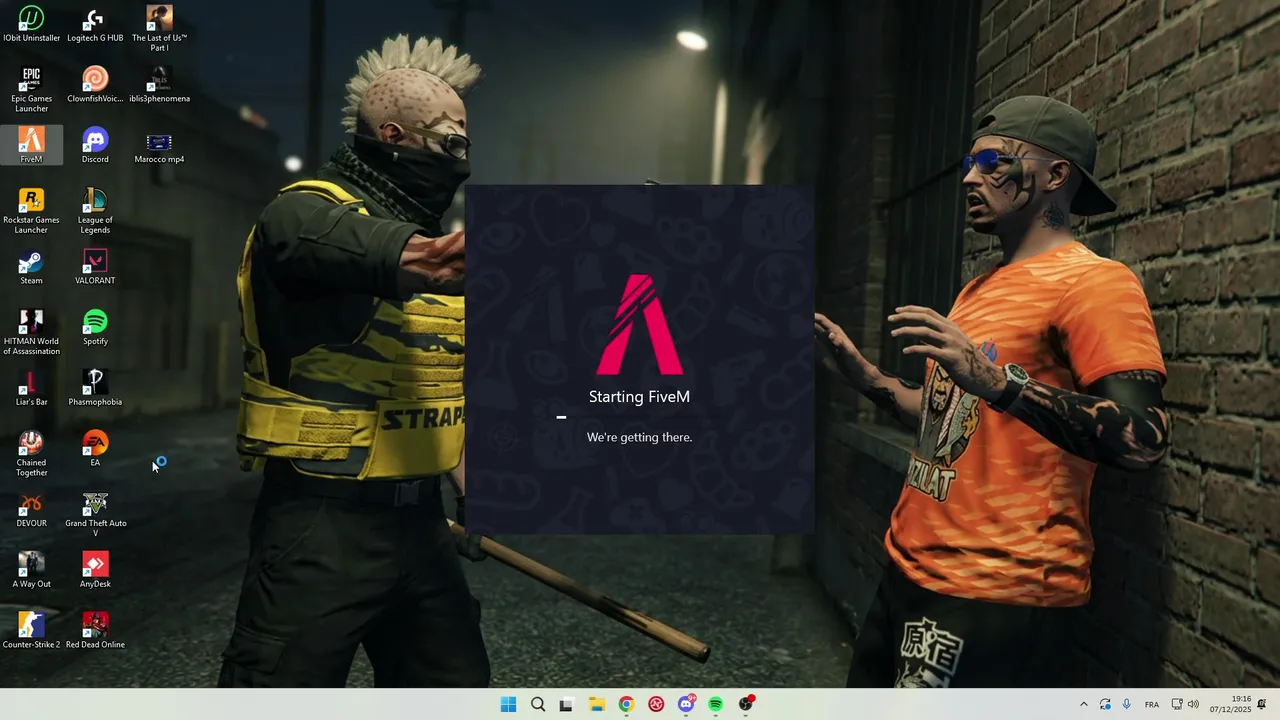
Task: Click the sync tray icon
Action: click(x=1105, y=704)
